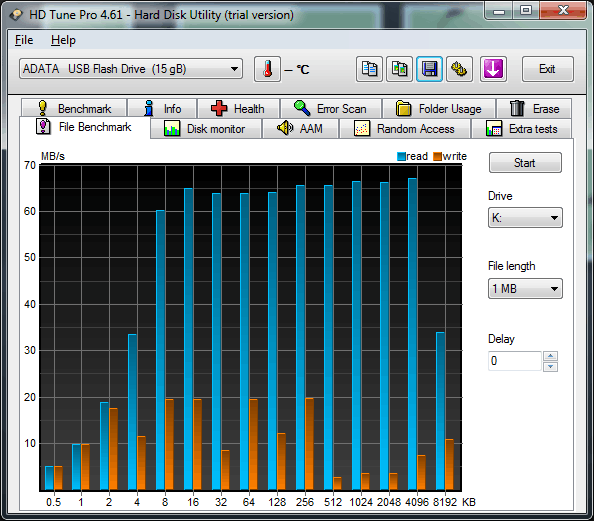Expand the File length 1 MB dropdown
The height and width of the screenshot is (521, 594).
pos(525,289)
